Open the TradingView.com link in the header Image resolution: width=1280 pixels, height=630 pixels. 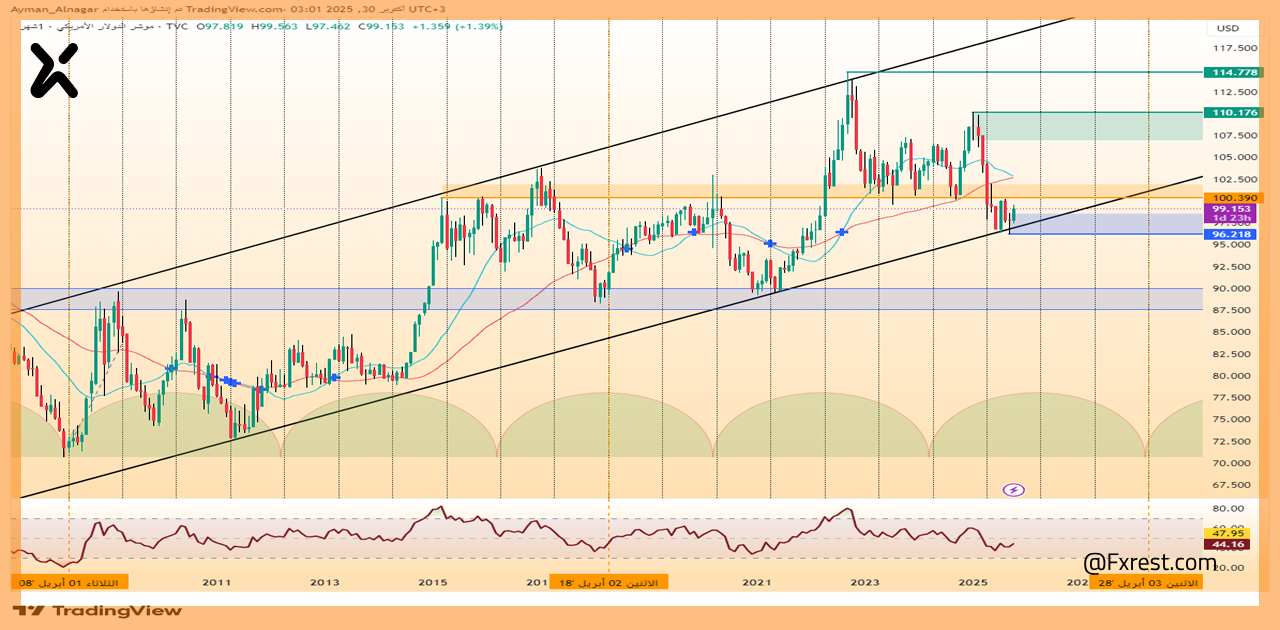(x=232, y=9)
